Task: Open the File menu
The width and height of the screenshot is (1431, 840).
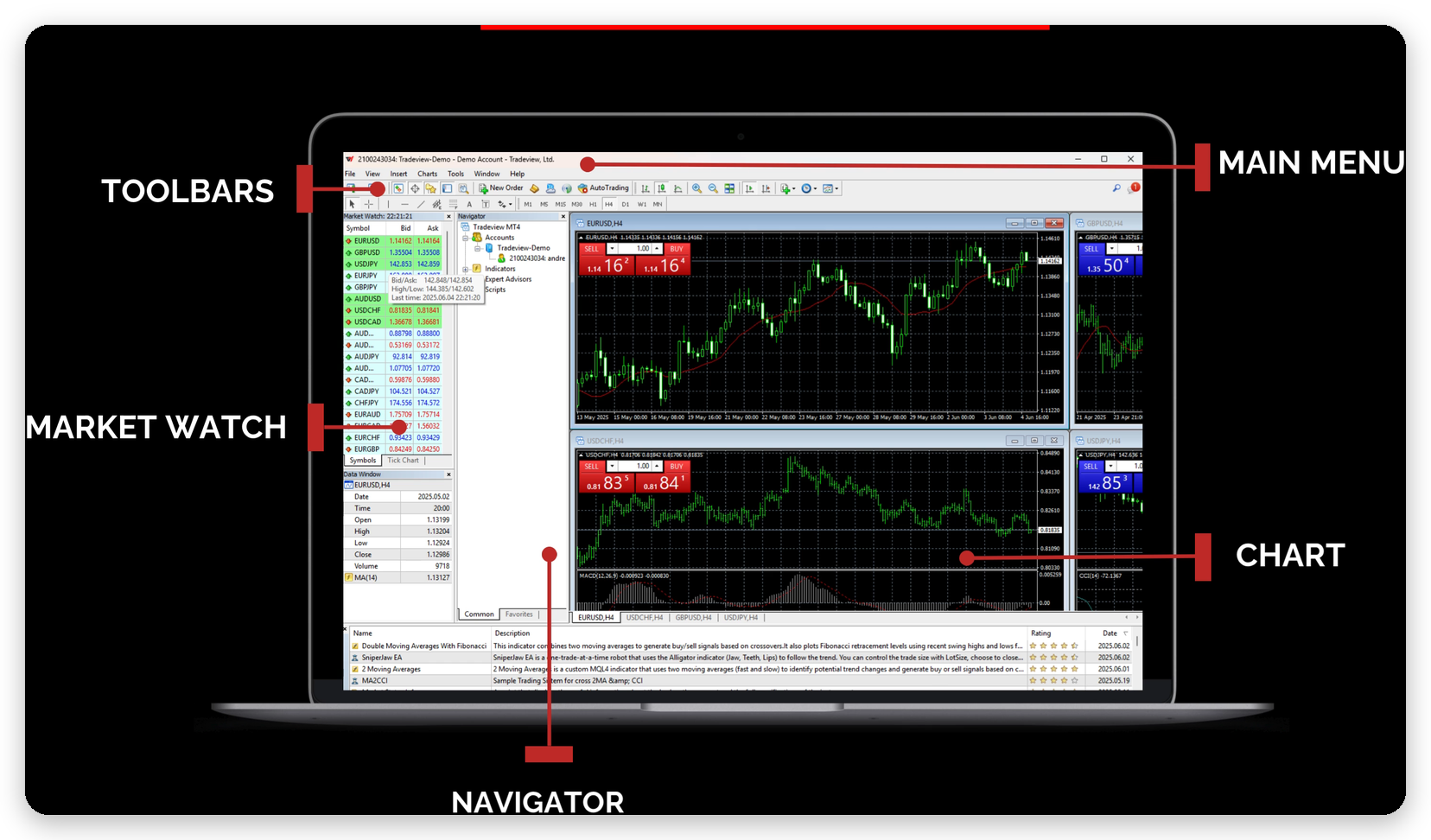Action: click(350, 174)
